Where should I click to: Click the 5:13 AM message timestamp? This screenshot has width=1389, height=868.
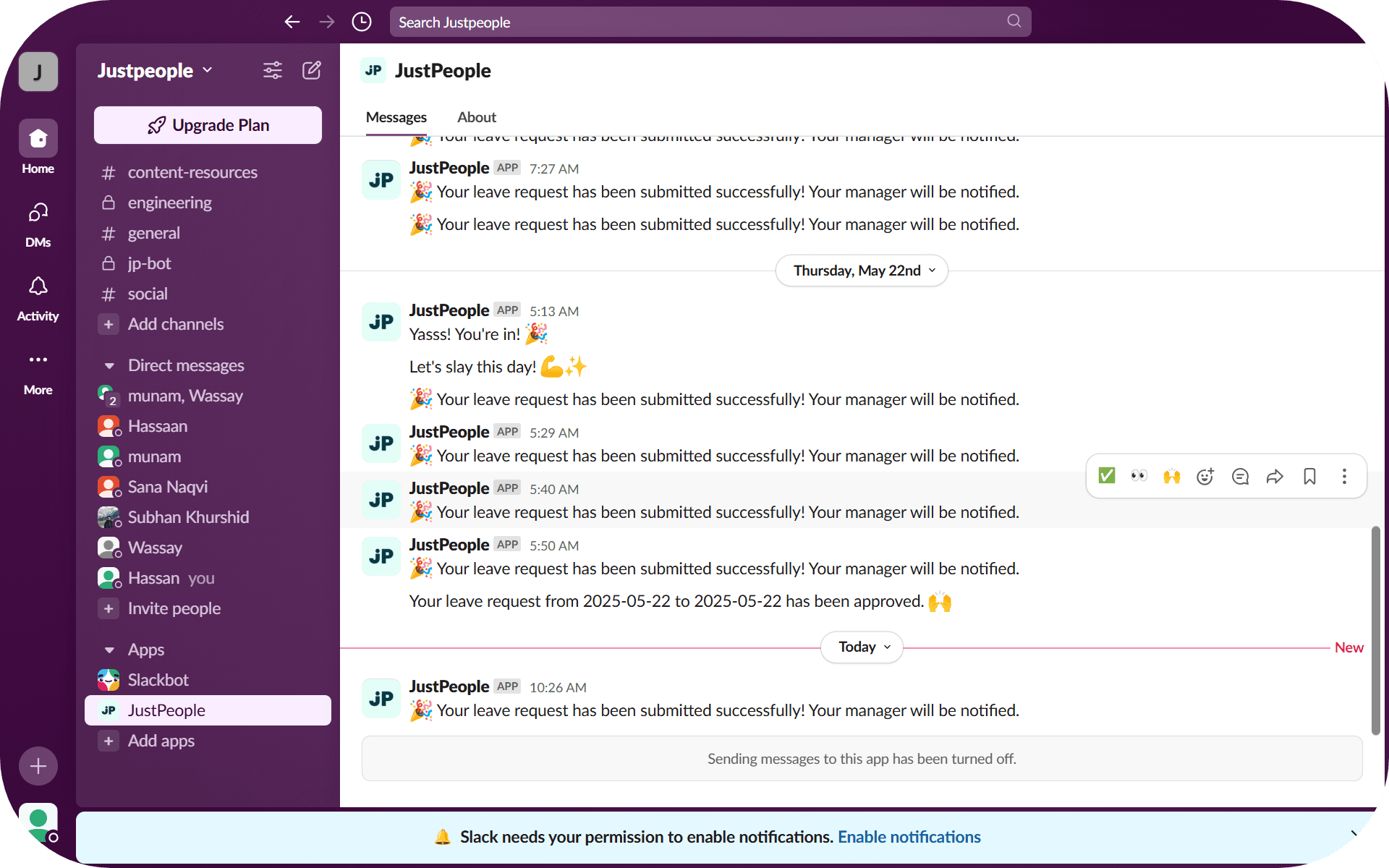[x=554, y=311]
